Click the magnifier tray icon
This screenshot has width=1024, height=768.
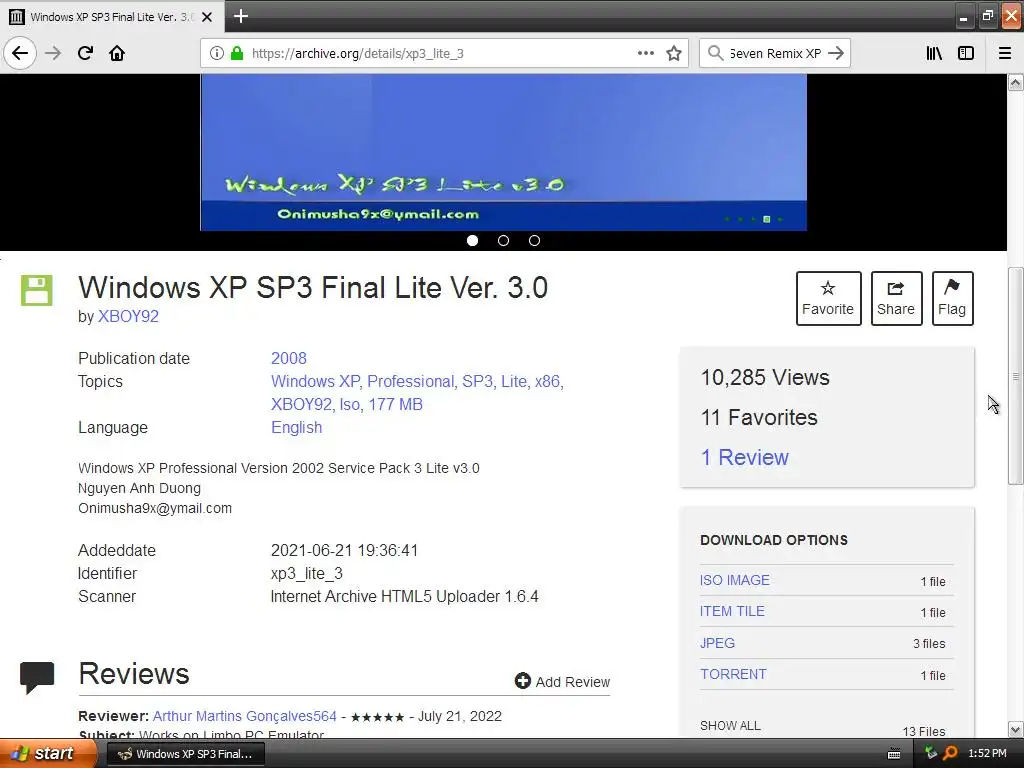pos(950,753)
